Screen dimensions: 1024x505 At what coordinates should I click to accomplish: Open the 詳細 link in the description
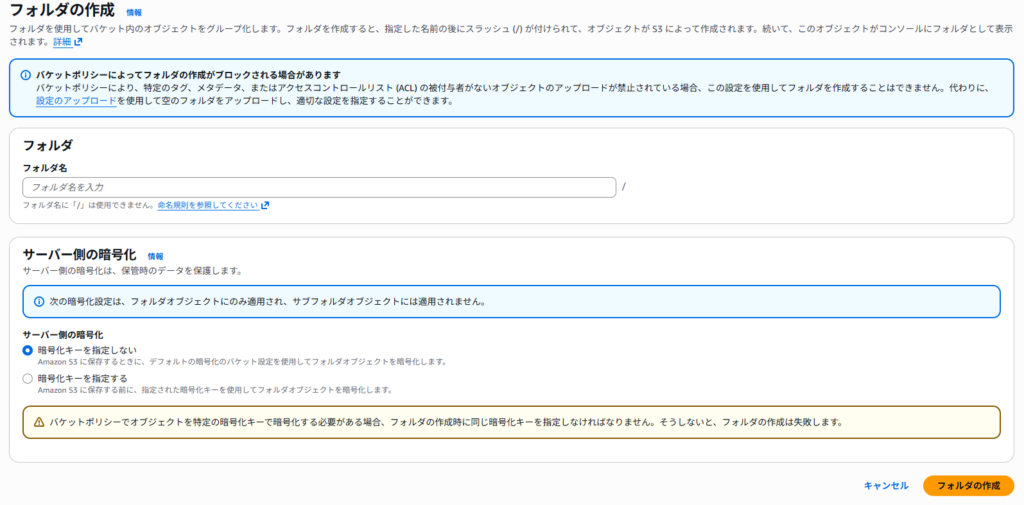point(62,42)
